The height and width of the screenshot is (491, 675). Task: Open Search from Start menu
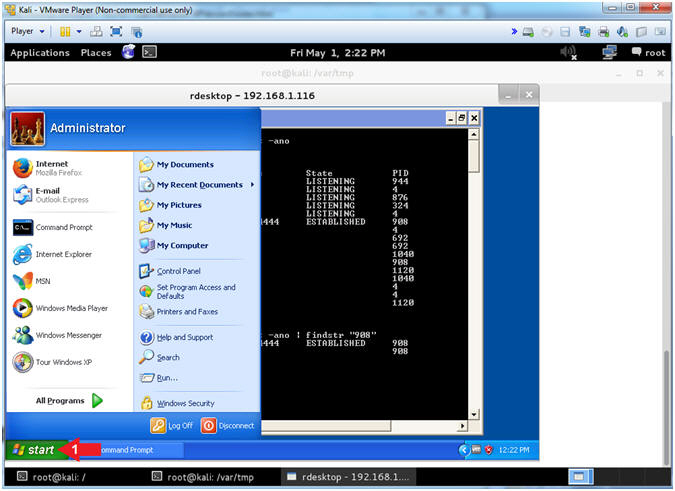[x=159, y=357]
